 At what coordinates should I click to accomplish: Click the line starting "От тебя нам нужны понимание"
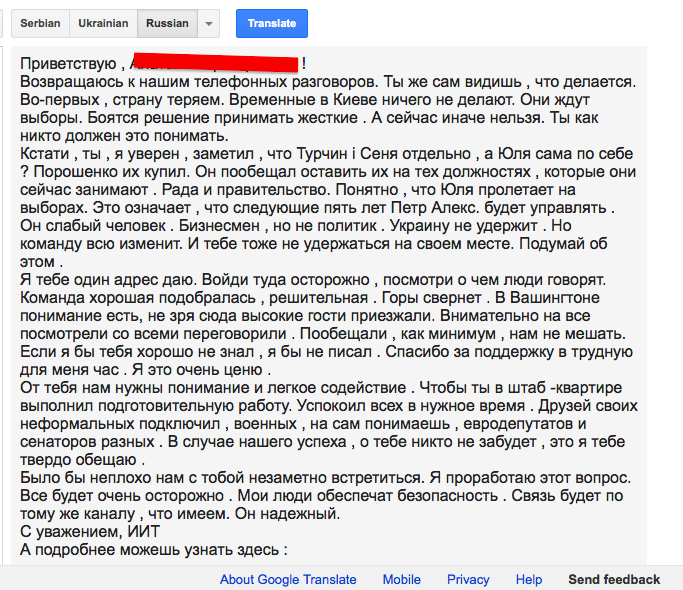point(326,387)
